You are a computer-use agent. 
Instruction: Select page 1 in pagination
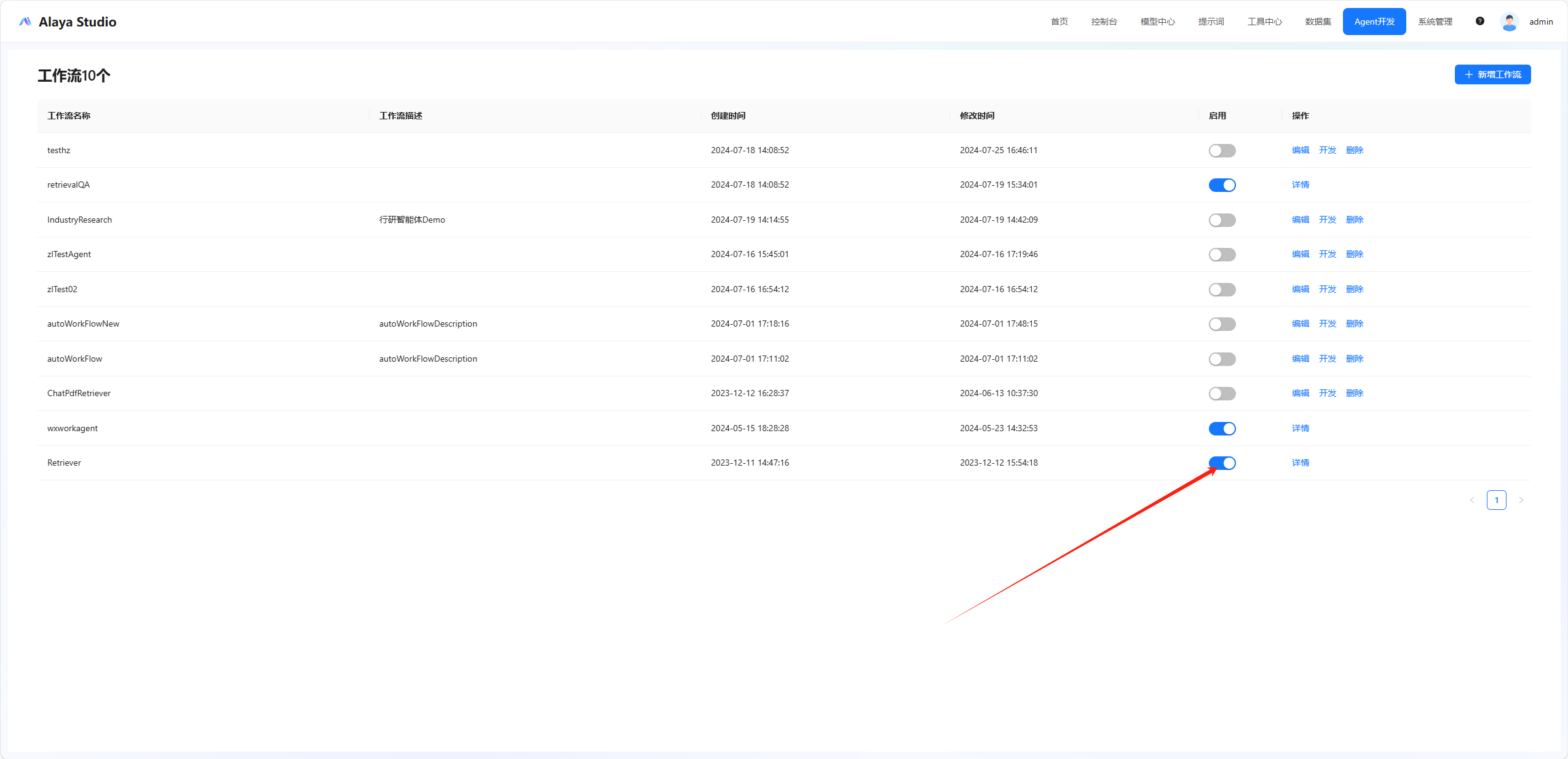coord(1496,500)
